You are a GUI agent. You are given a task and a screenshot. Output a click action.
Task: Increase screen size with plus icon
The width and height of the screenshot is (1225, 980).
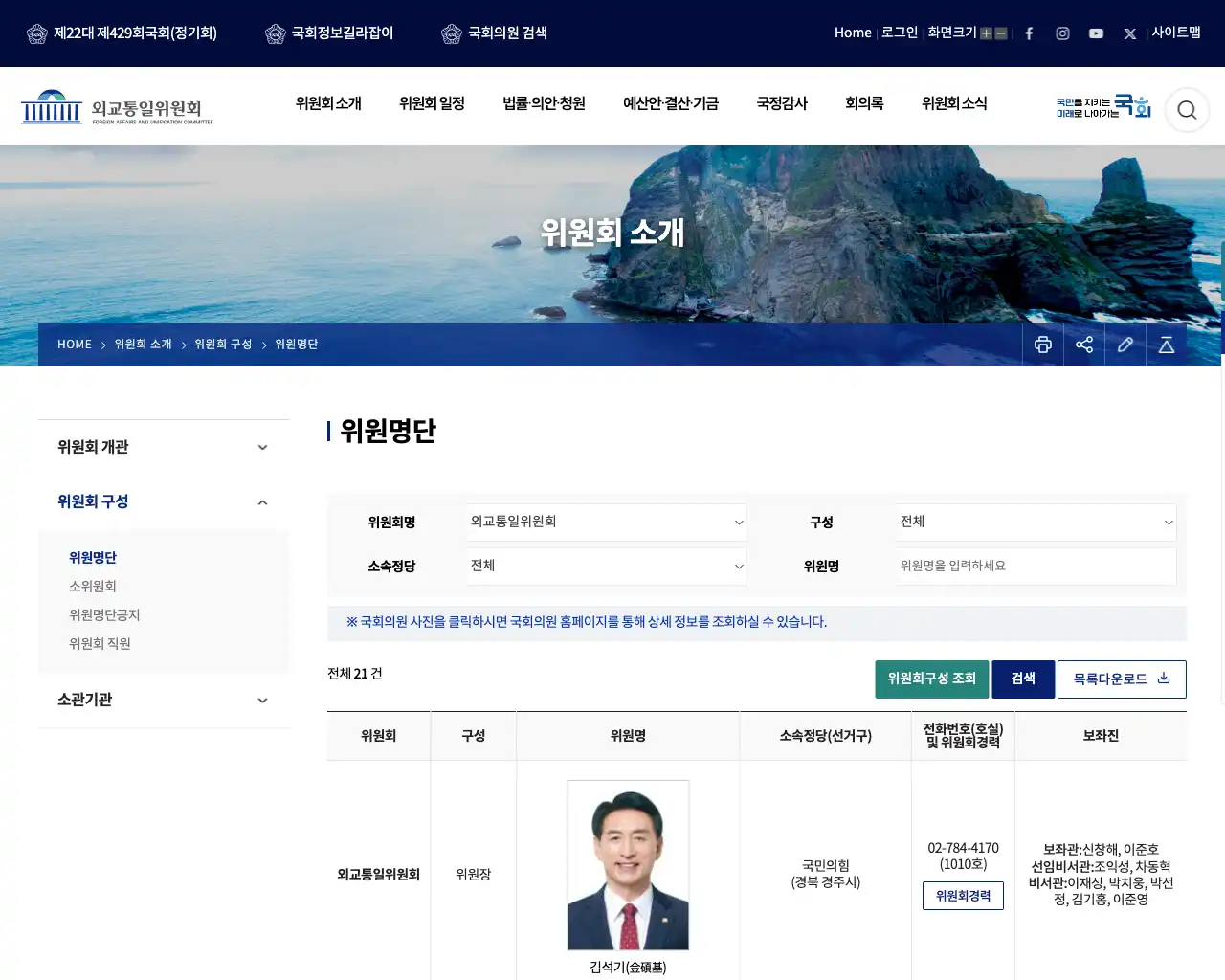(986, 33)
